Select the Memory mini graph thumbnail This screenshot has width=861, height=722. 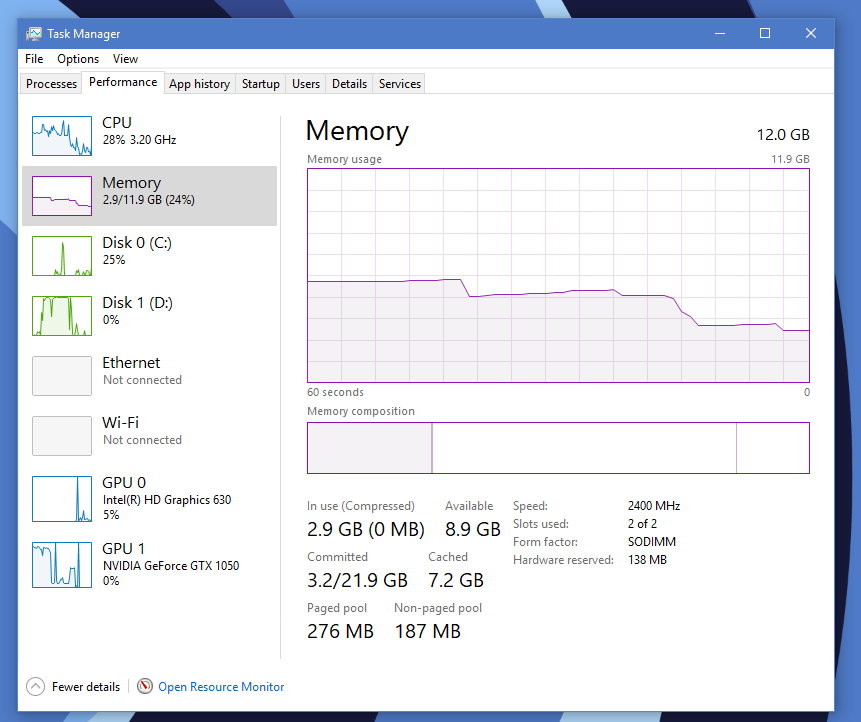click(x=62, y=196)
